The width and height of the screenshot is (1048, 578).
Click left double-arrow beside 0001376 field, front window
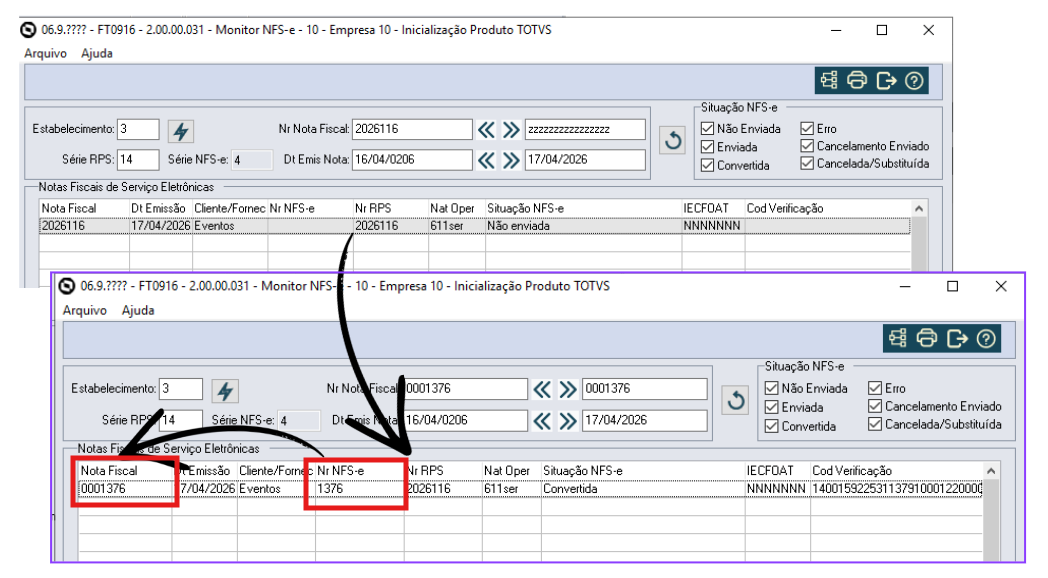tap(542, 389)
